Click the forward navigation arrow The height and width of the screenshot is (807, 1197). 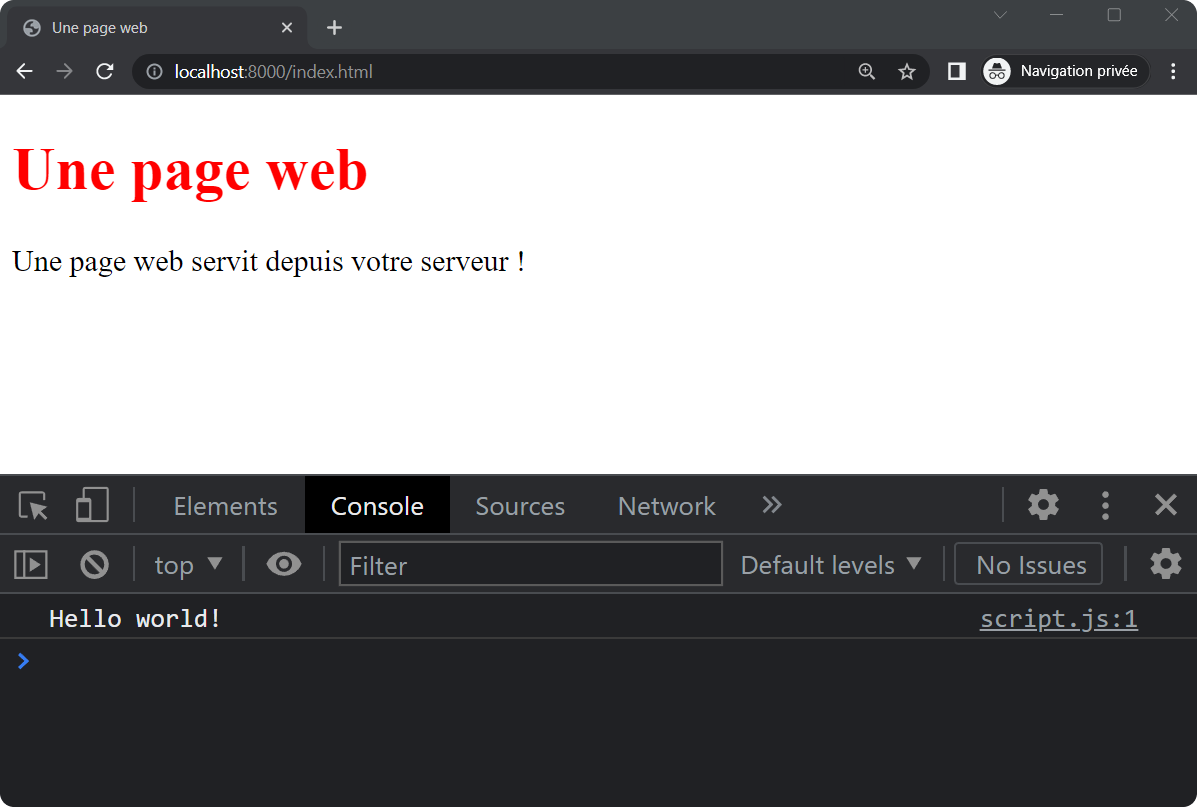click(x=64, y=72)
